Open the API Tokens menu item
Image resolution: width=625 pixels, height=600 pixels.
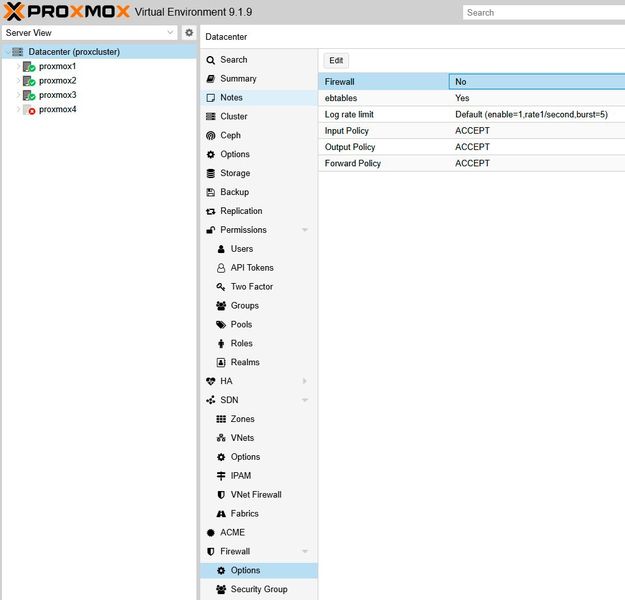click(x=259, y=268)
